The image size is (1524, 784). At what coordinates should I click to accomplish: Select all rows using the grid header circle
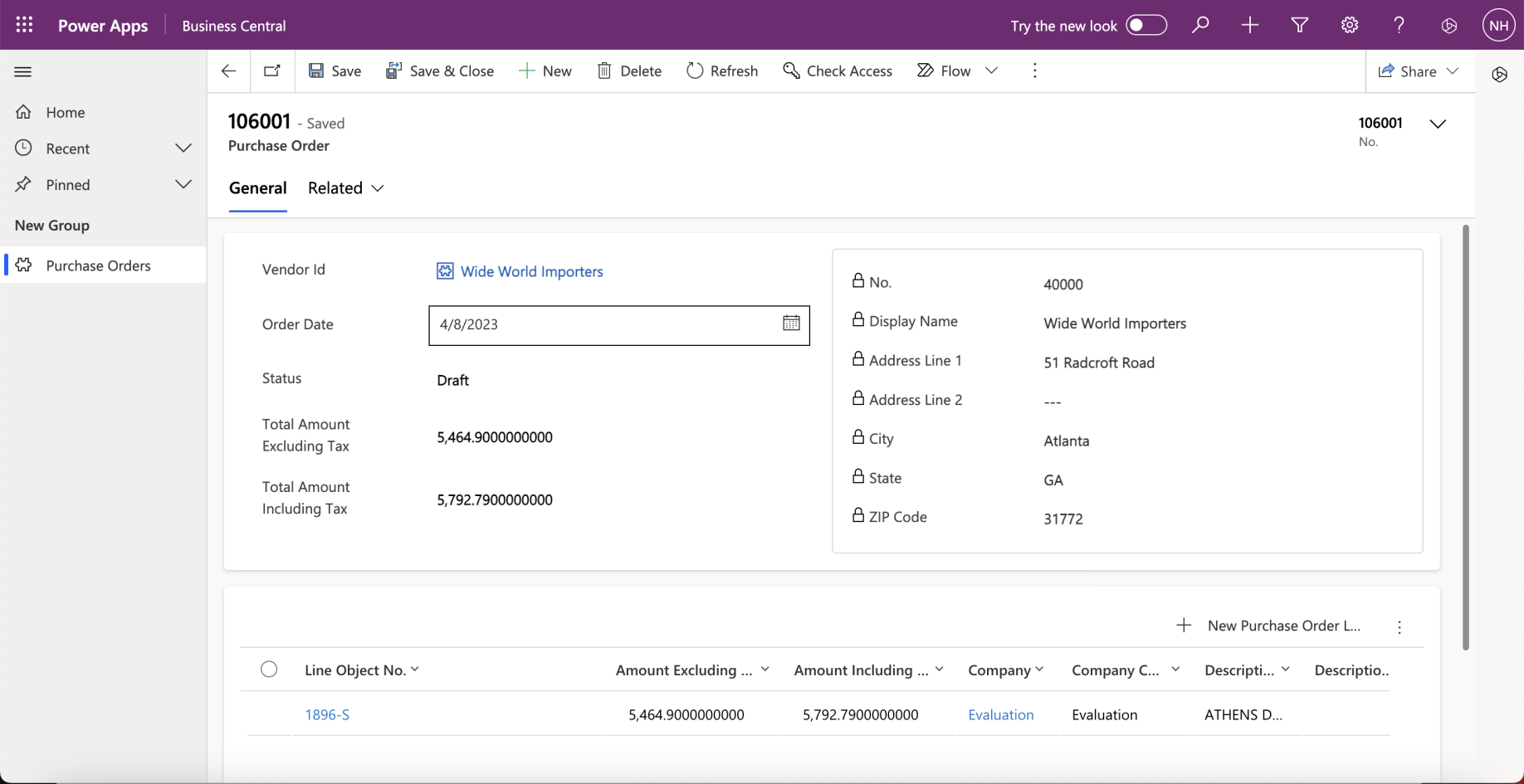(269, 670)
